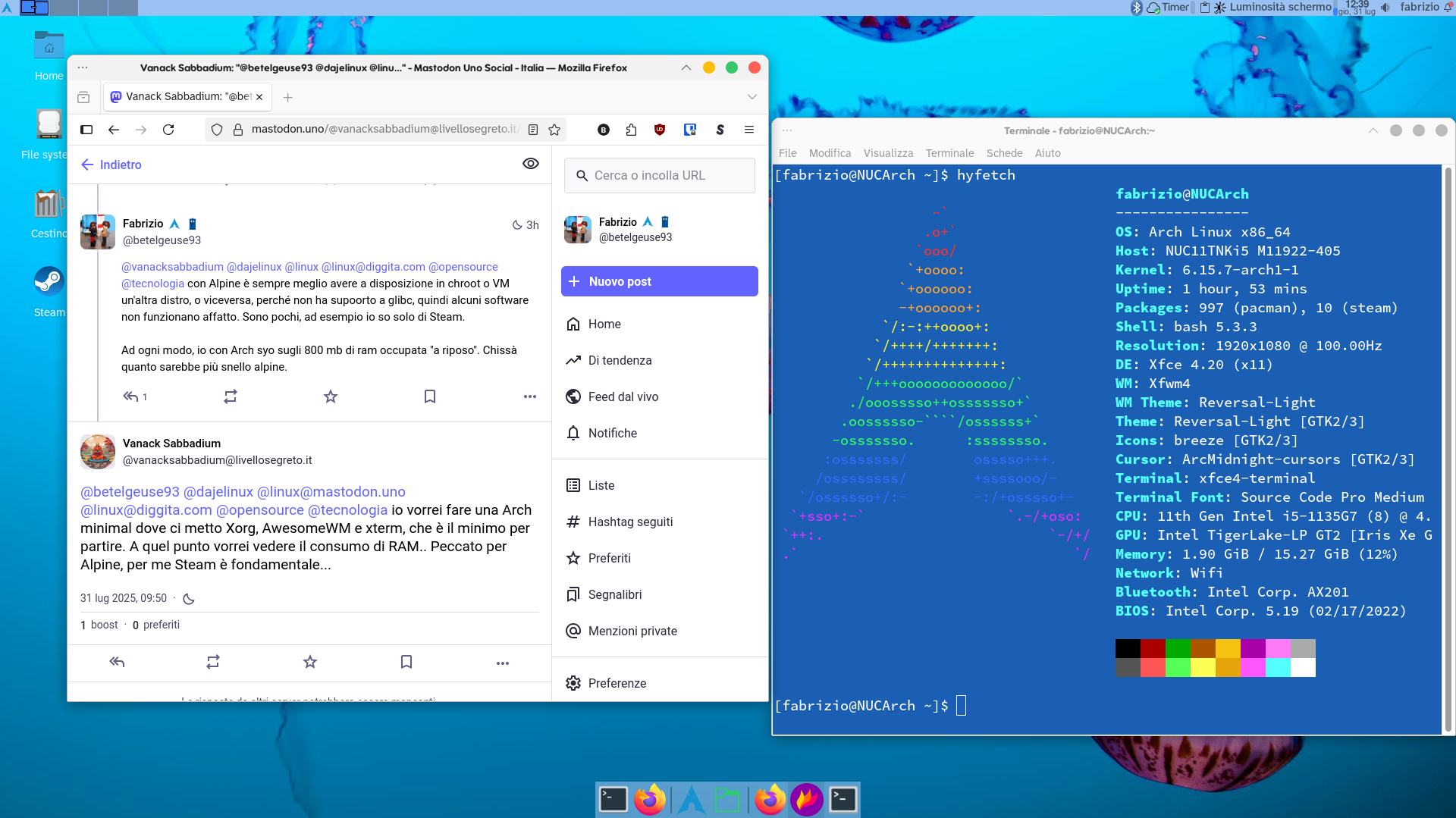Open more options for Vanack Sabbadium's post
Viewport: 1456px width, 818px height.
pyautogui.click(x=503, y=663)
